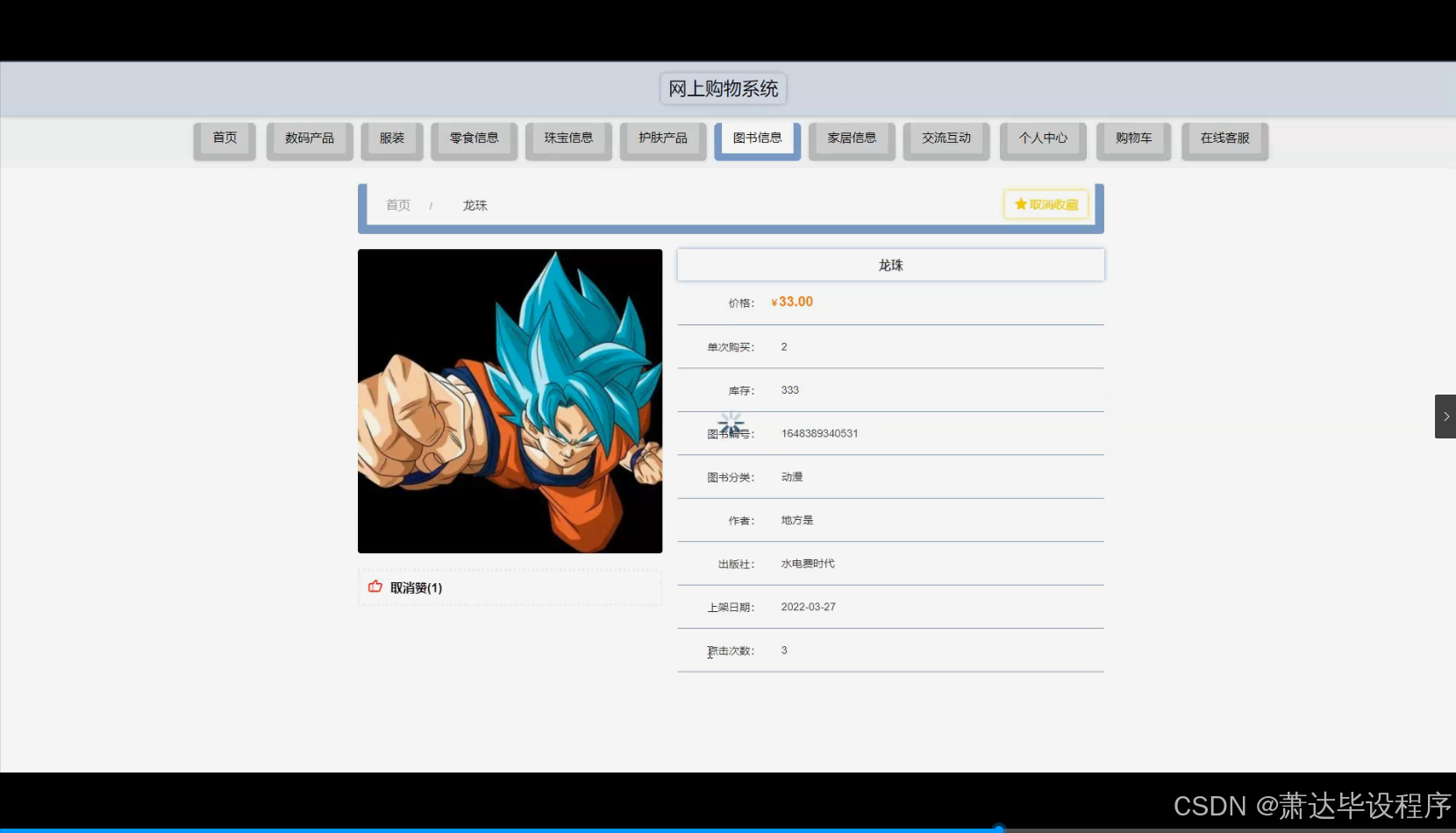Click the 作者 value 地方是
The image size is (1456, 833).
pos(797,520)
